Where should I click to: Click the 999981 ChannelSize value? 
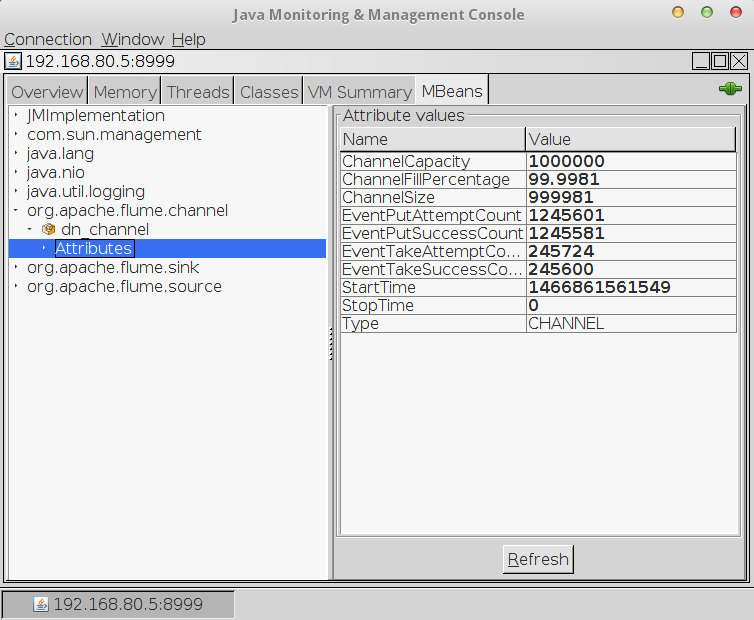(x=631, y=197)
